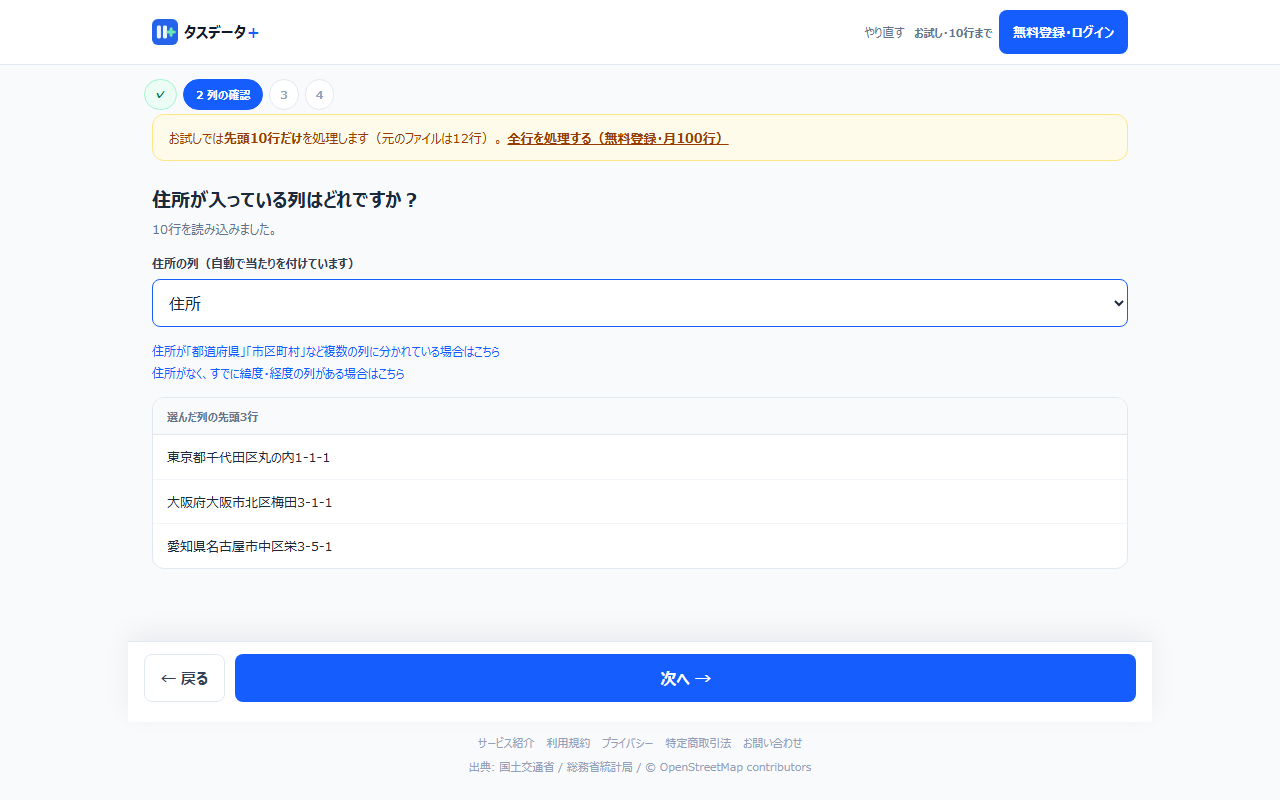Open サービス紹介 footer link
The height and width of the screenshot is (800, 1280).
[505, 743]
